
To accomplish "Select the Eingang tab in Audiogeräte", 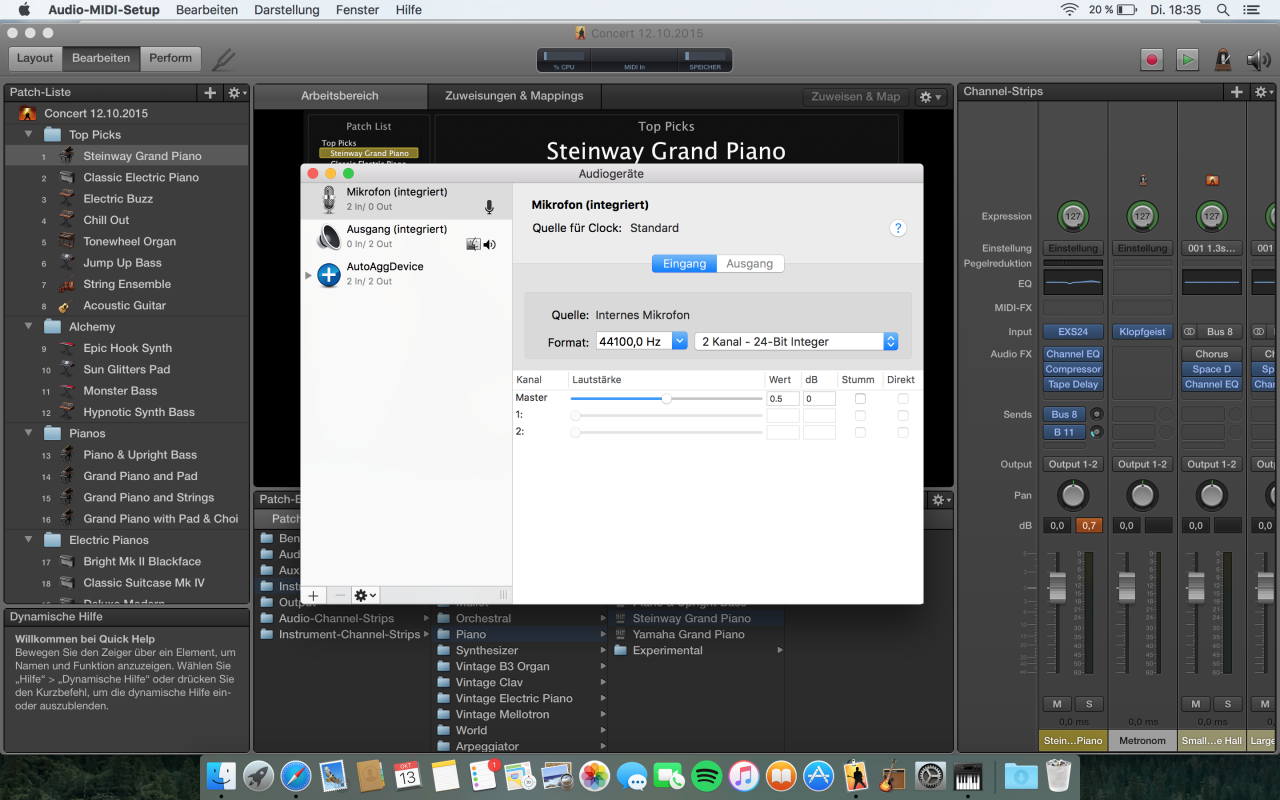I will (684, 264).
